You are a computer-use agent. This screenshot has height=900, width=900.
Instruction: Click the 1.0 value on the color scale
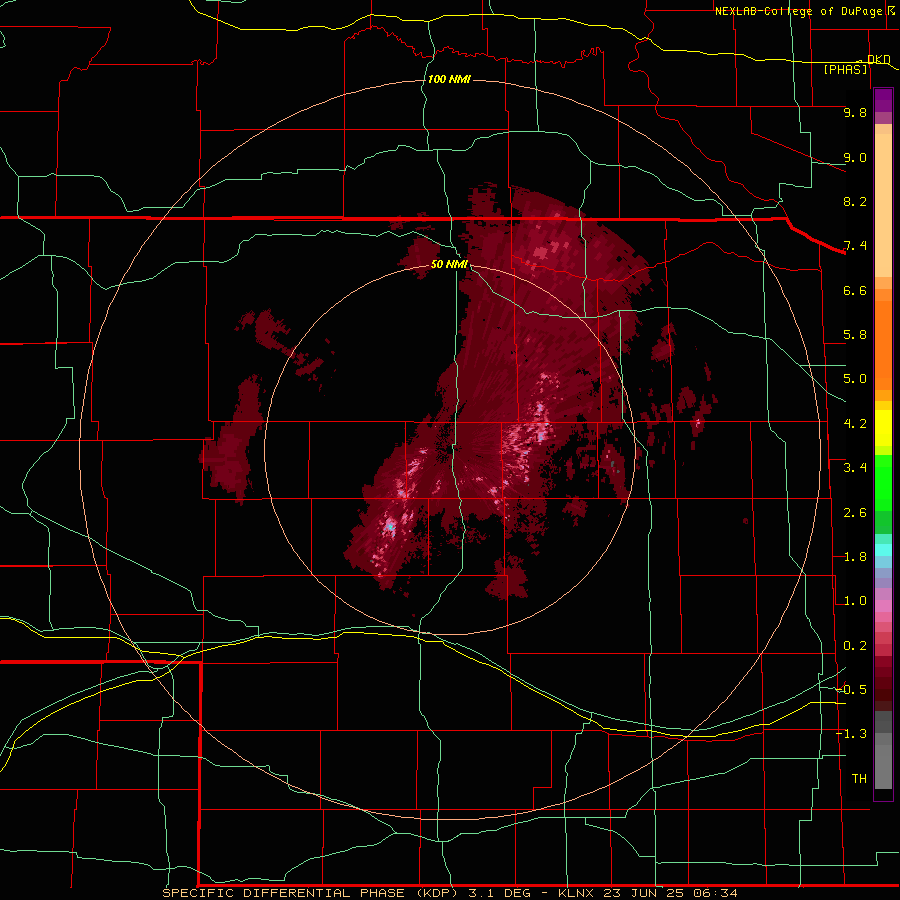coord(855,601)
